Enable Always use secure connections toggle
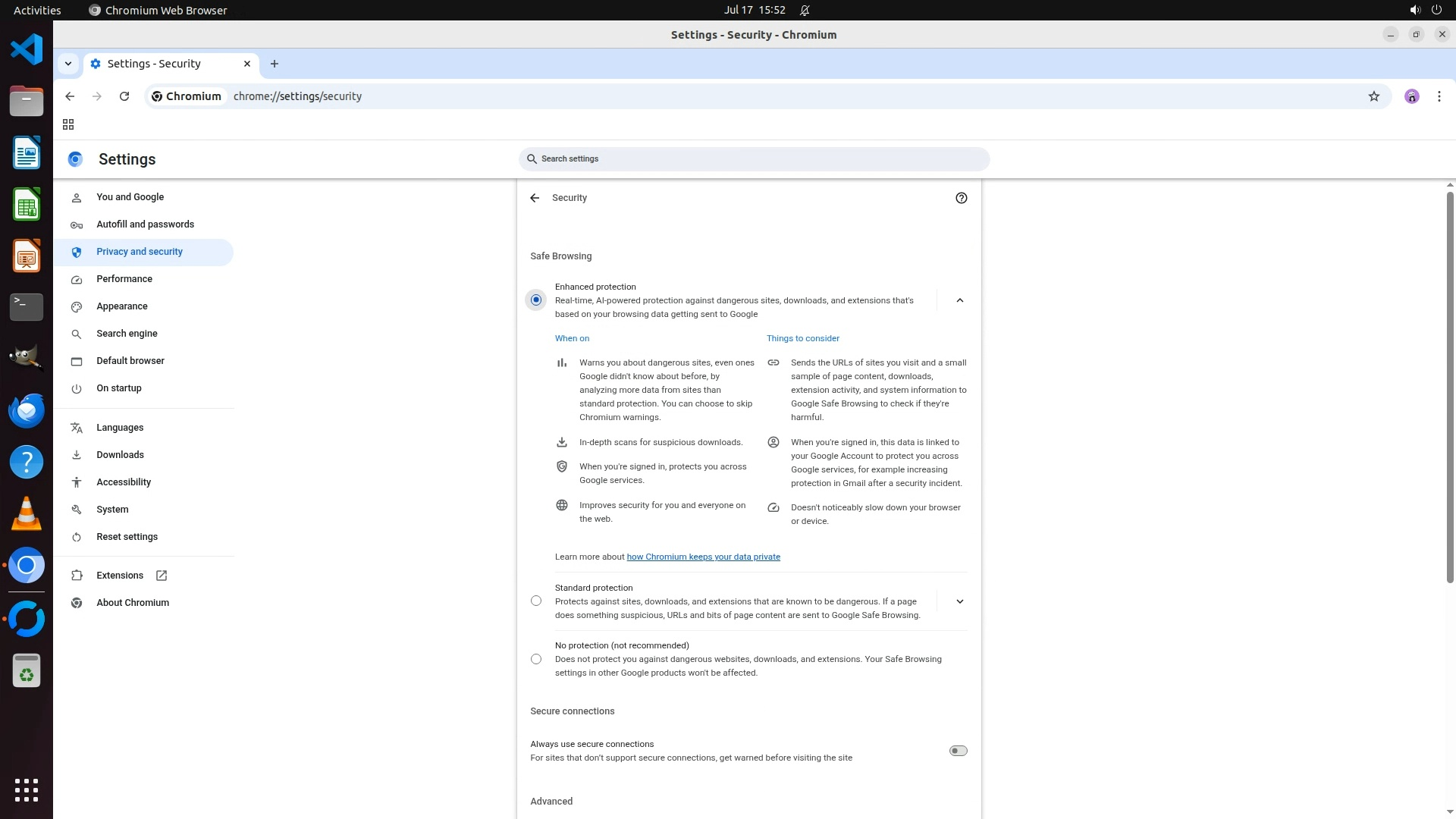Viewport: 1456px width, 819px height. pos(958,751)
